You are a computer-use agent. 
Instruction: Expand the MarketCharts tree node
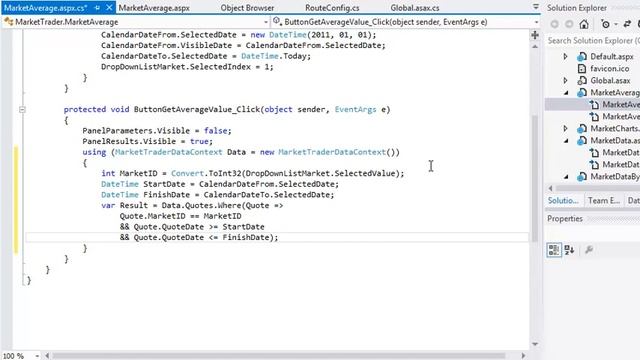[x=566, y=129]
